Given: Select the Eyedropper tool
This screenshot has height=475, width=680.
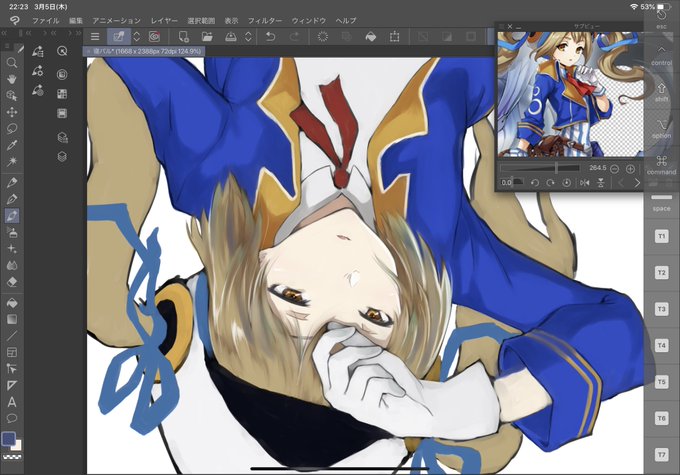Looking at the screenshot, I should coord(12,145).
